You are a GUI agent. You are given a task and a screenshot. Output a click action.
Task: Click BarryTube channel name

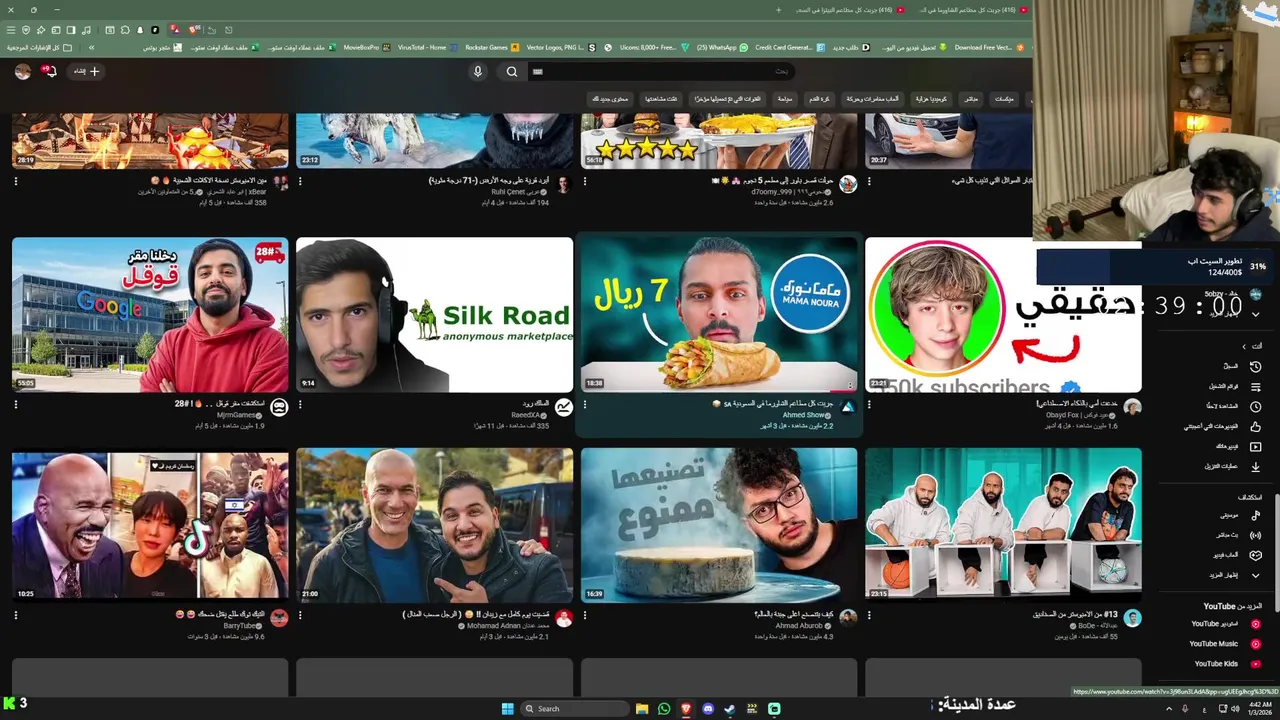tap(240, 626)
